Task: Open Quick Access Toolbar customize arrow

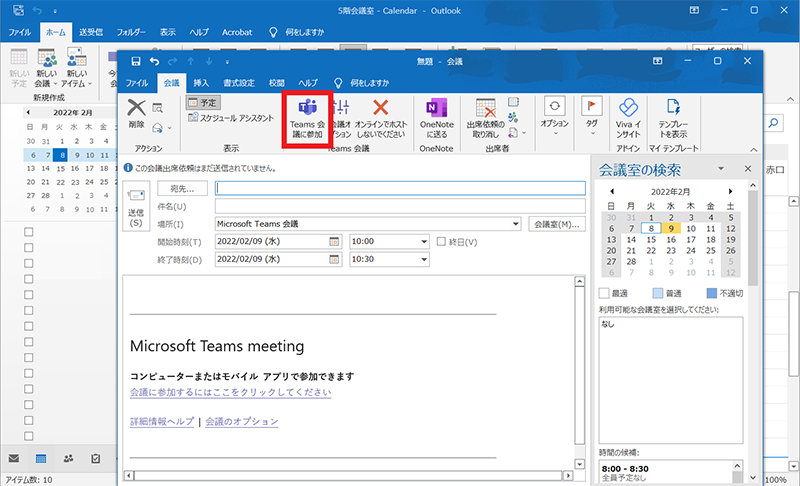Action: click(227, 62)
